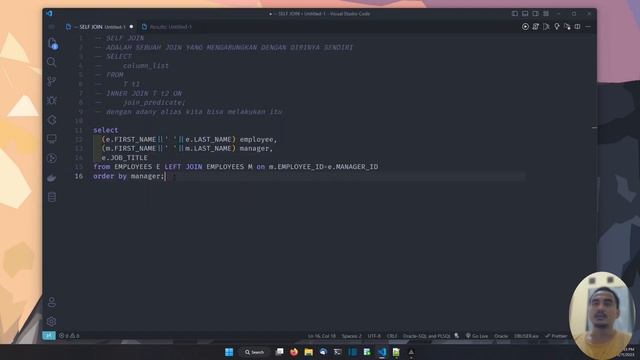Click the 'SELF JOIN' comment on line 1
640x360 pixels.
point(125,38)
